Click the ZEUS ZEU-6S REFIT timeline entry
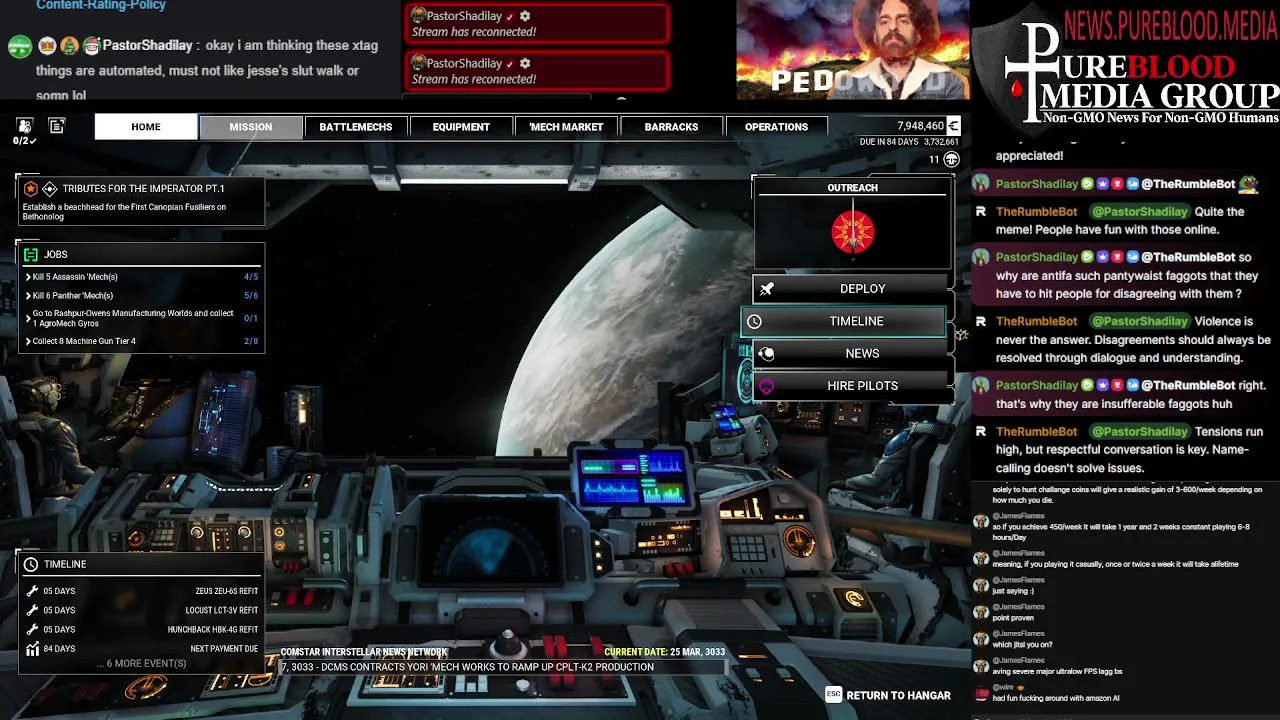The width and height of the screenshot is (1280, 720). click(141, 591)
